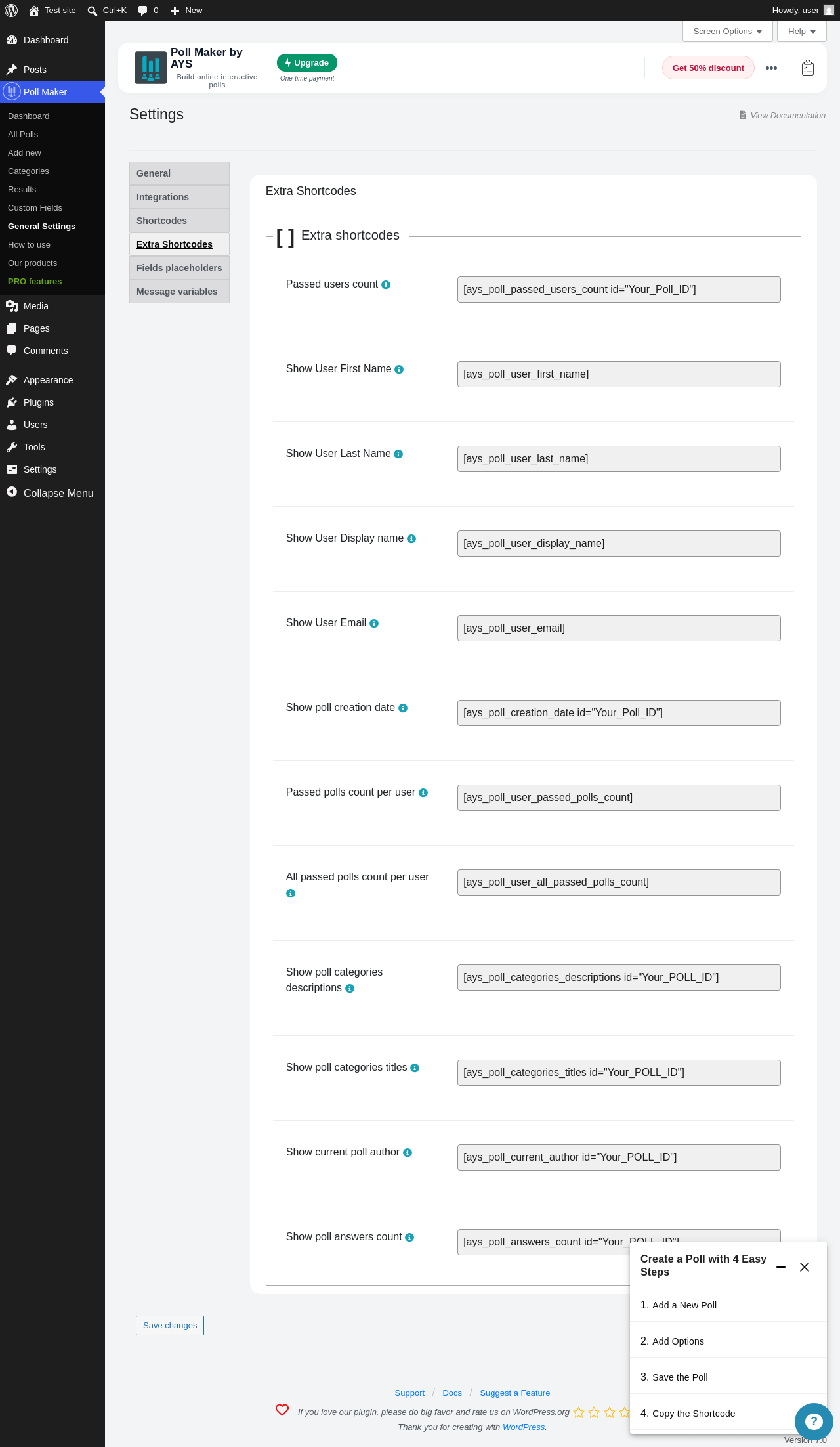Open All Polls submenu item
The height and width of the screenshot is (1447, 840).
point(23,134)
